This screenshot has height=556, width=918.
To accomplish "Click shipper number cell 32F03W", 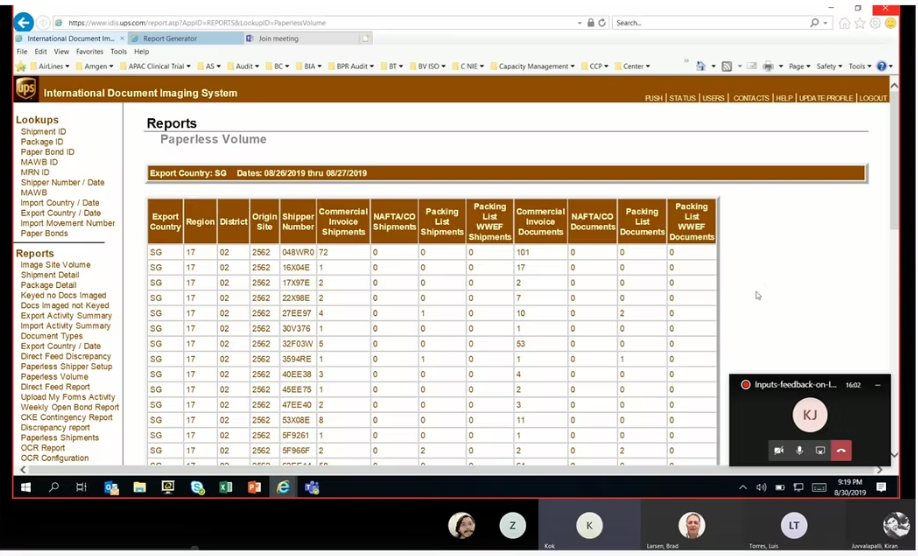I will [x=298, y=344].
